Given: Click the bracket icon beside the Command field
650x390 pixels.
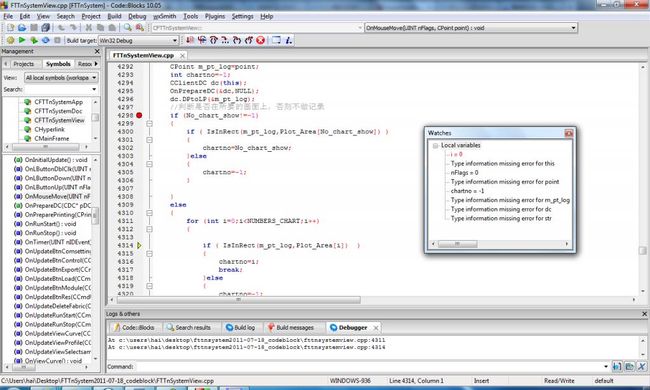Looking at the screenshot, I should point(617,366).
